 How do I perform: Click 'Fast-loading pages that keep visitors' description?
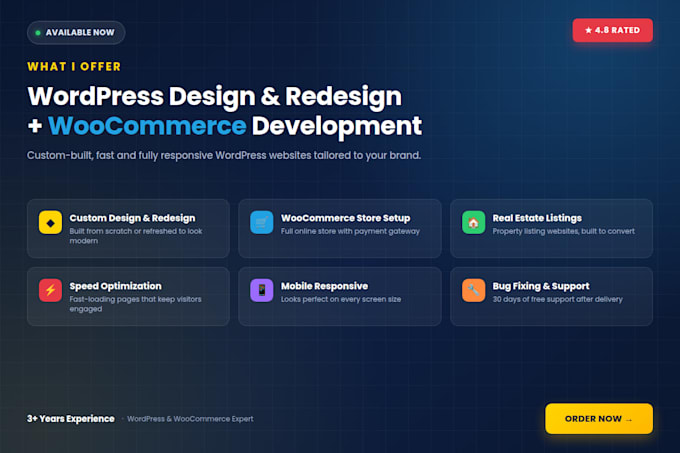135,304
